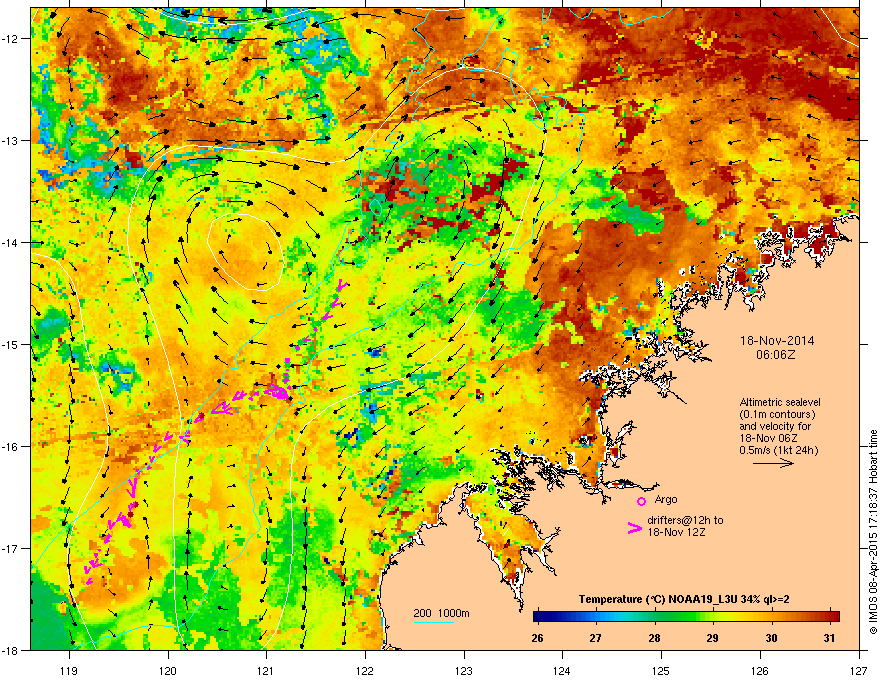Click the colorbar value 27
Screen dimensions: 880x680
[595, 638]
